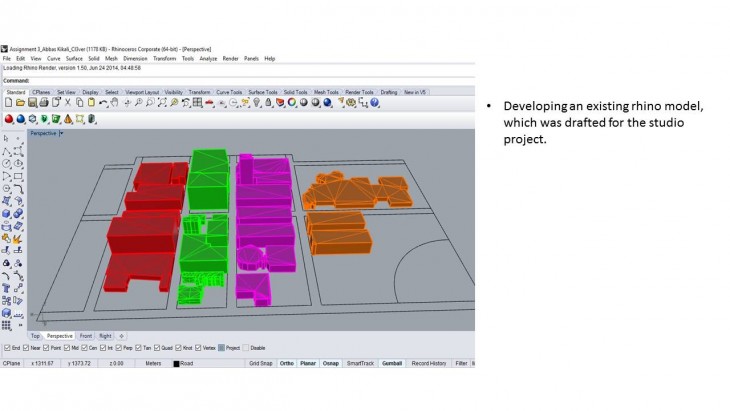
Task: Click the Open file folder icon
Action: click(x=20, y=102)
